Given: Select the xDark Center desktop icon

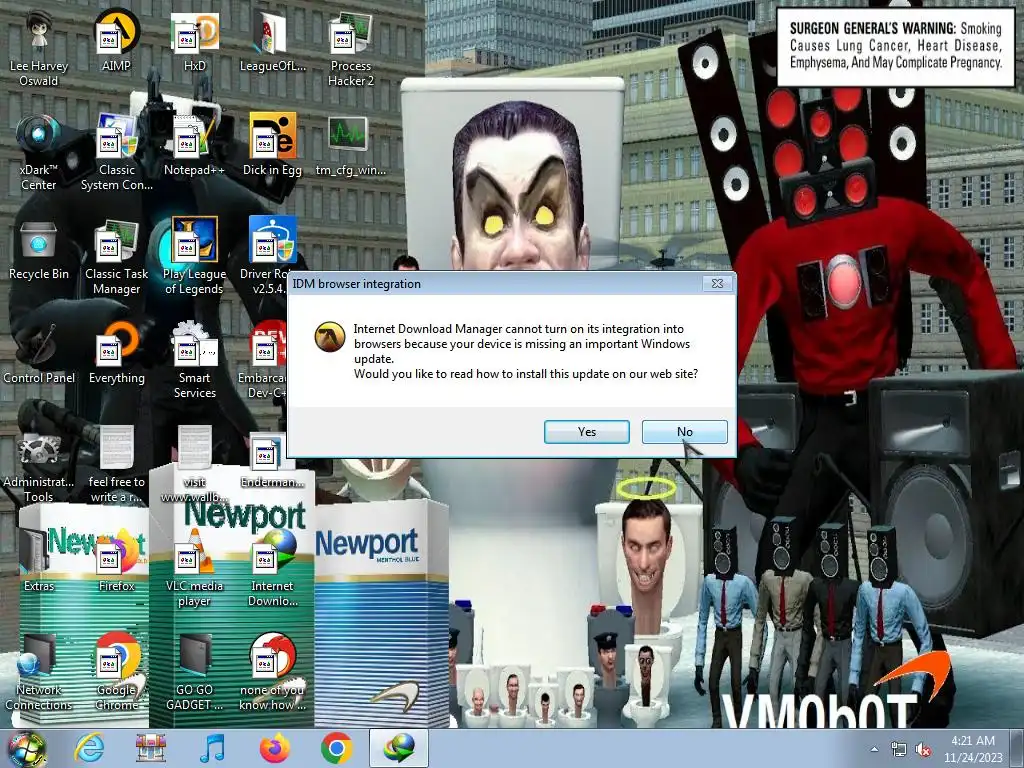Looking at the screenshot, I should pos(39,153).
